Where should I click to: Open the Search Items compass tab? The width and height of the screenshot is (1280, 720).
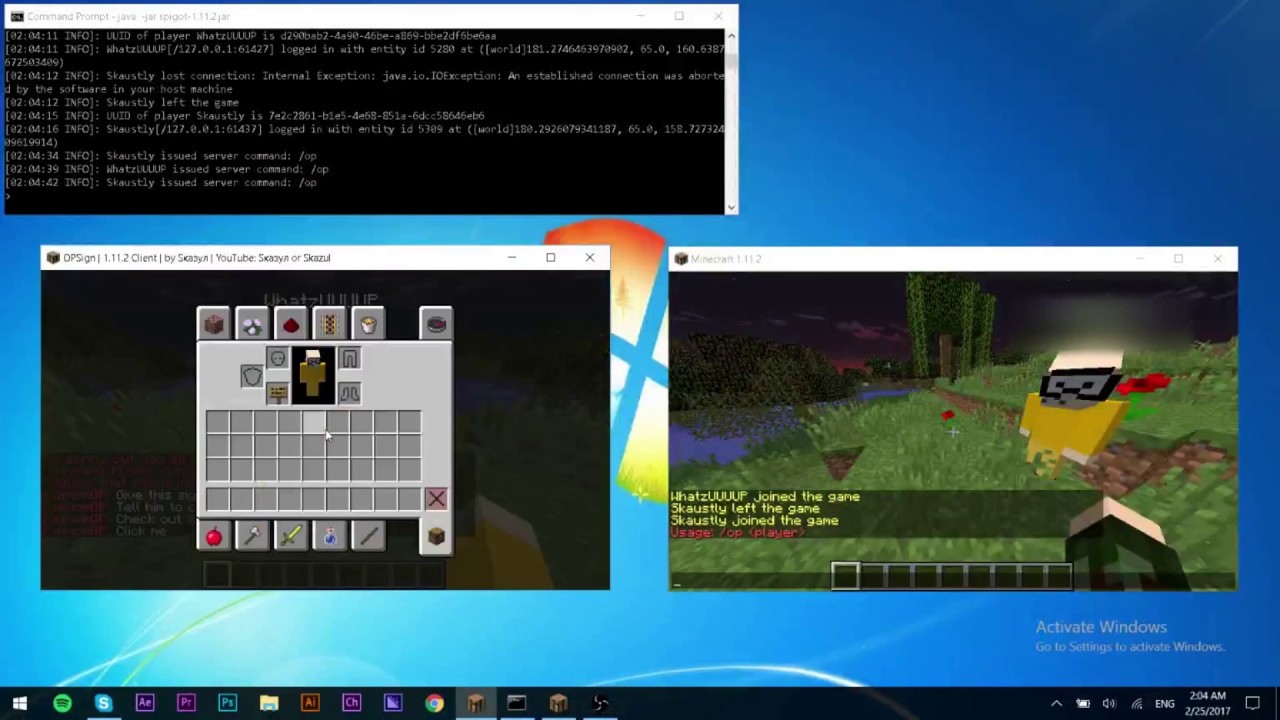[436, 323]
